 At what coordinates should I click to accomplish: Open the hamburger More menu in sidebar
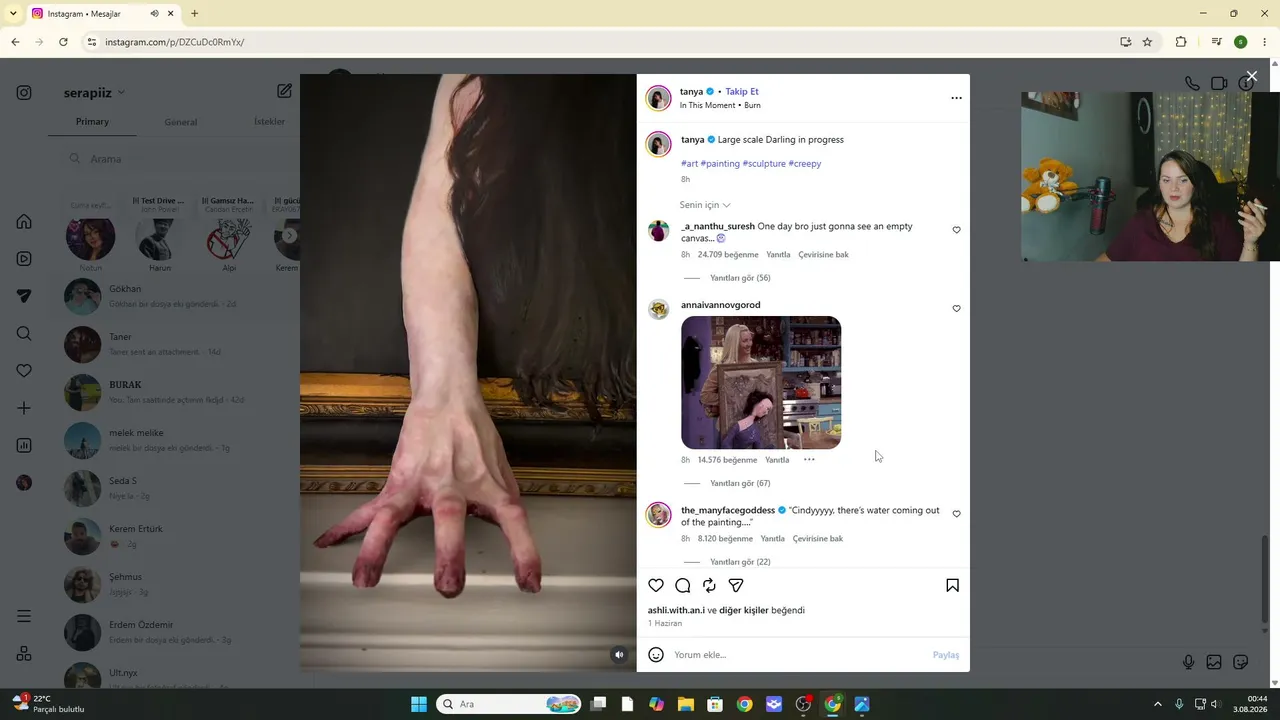click(x=24, y=616)
